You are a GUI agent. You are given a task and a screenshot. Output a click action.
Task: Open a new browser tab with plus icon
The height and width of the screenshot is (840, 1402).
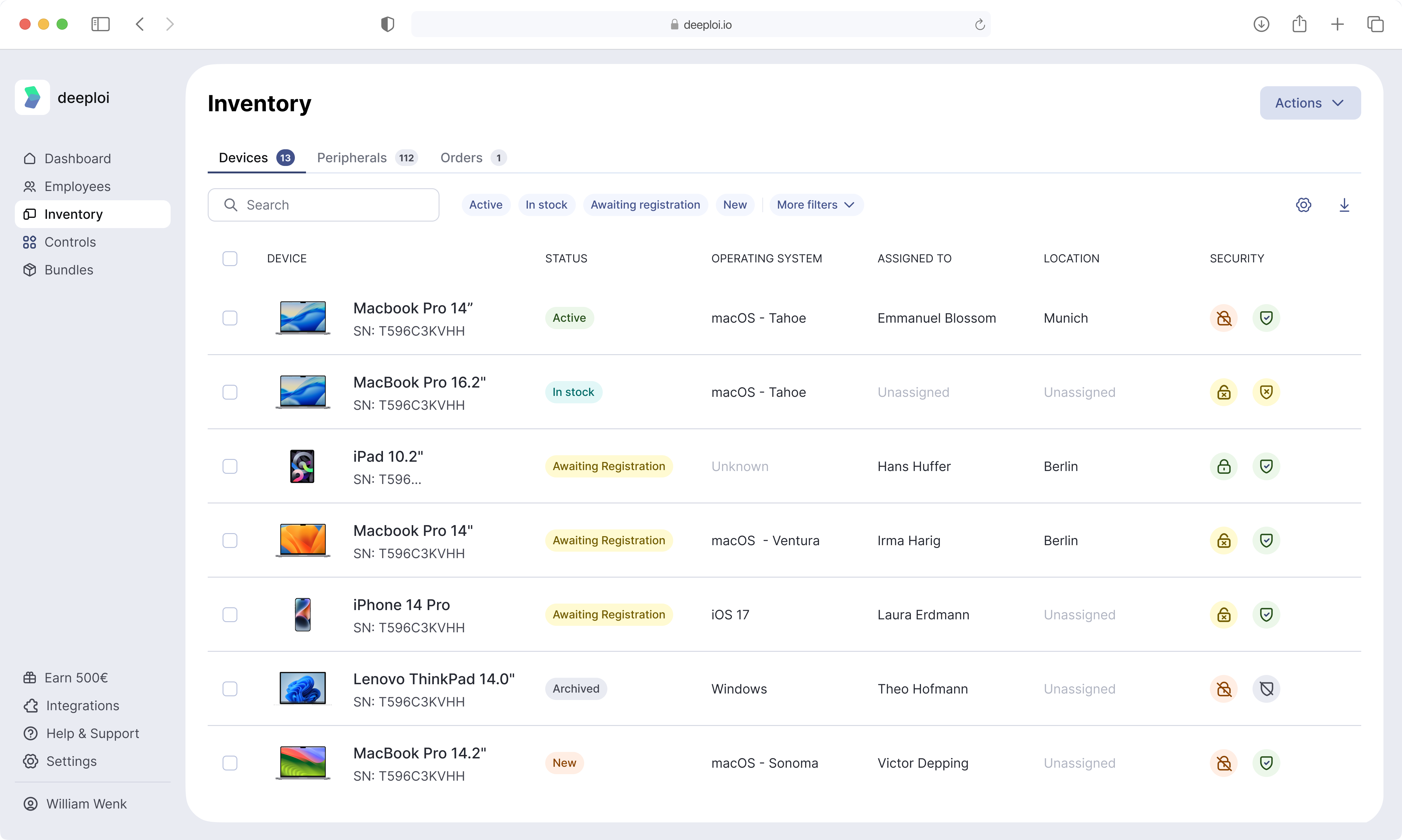point(1337,24)
